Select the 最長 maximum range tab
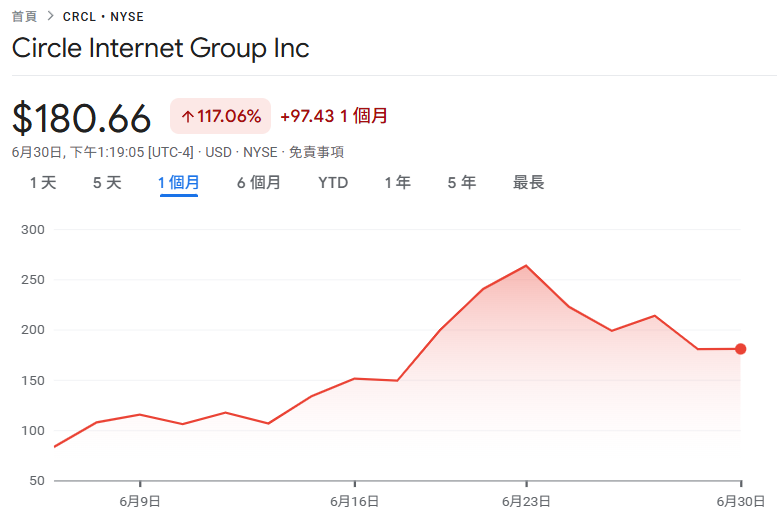Viewport: 777px width, 524px height. [528, 183]
